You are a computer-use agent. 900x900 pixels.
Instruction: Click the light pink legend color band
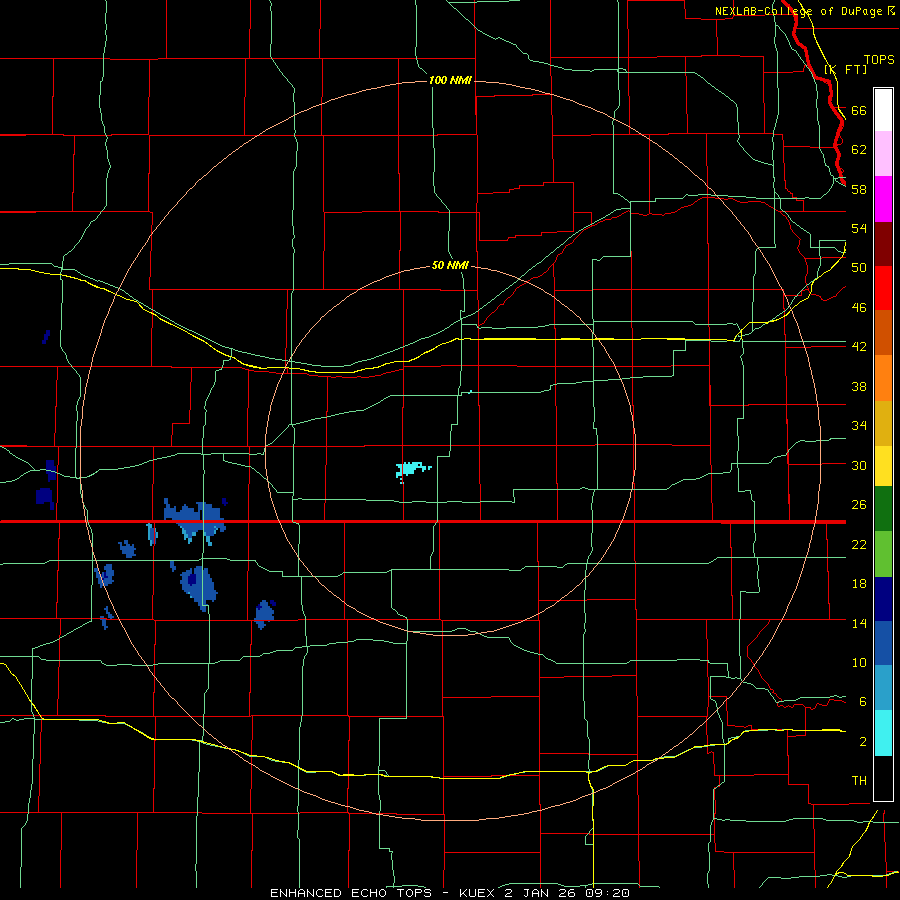(883, 153)
